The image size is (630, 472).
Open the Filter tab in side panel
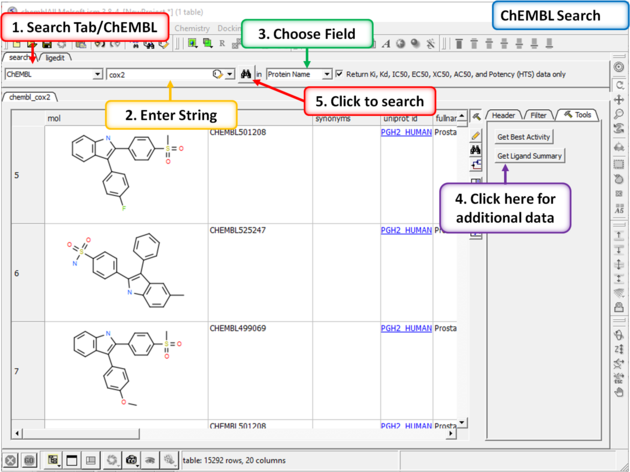(538, 116)
